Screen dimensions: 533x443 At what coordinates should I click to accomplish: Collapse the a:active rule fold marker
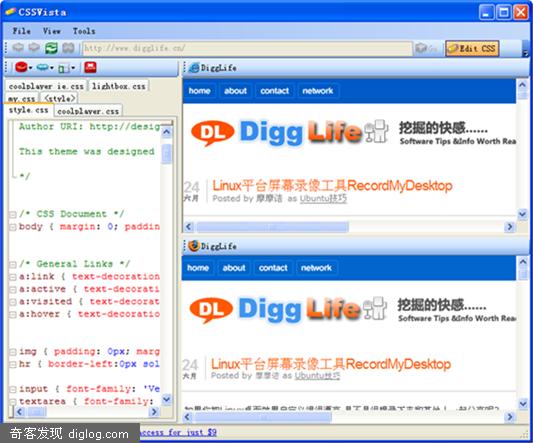pos(13,290)
